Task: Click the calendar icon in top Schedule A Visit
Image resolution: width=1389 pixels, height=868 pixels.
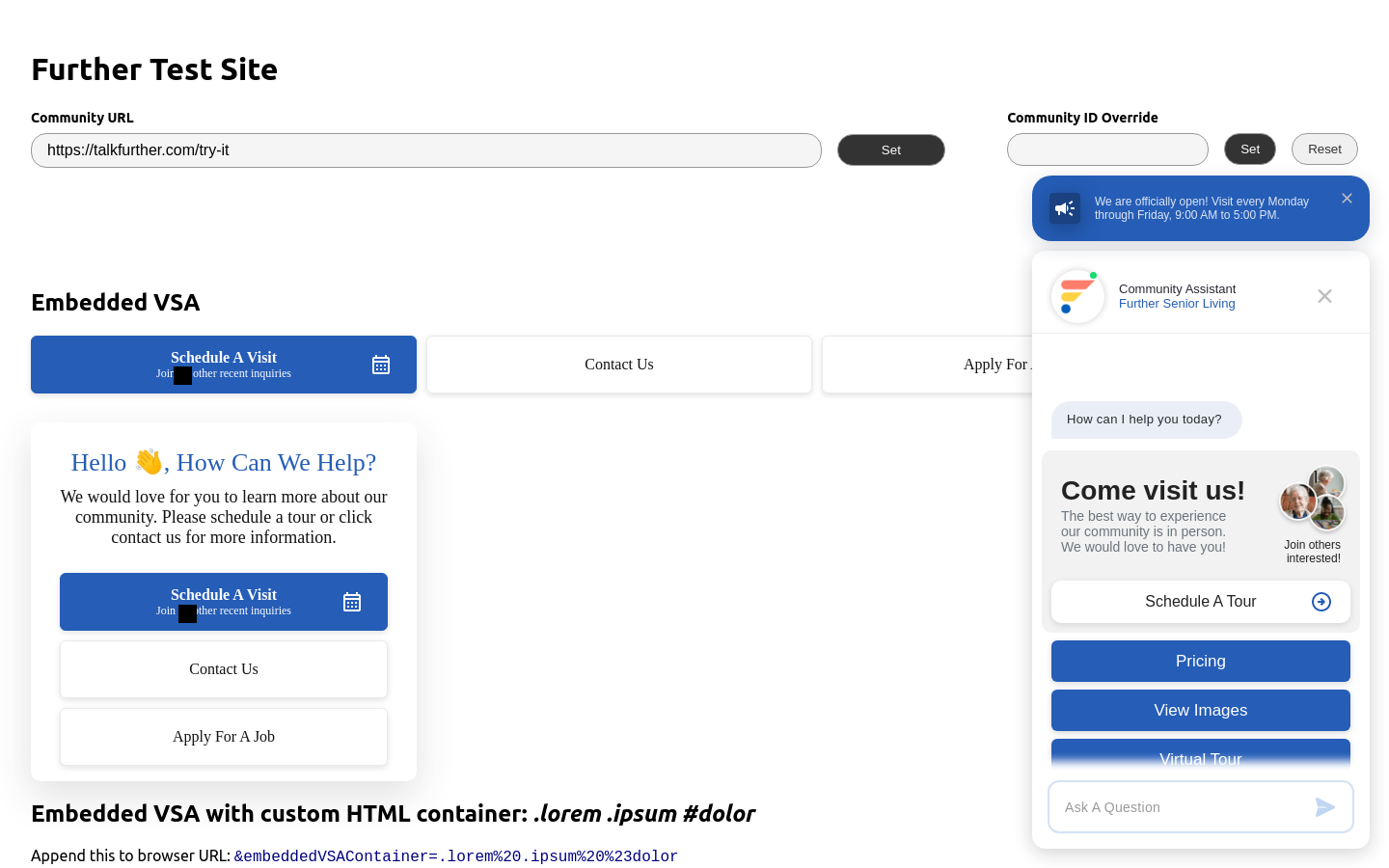Action: coord(381,365)
